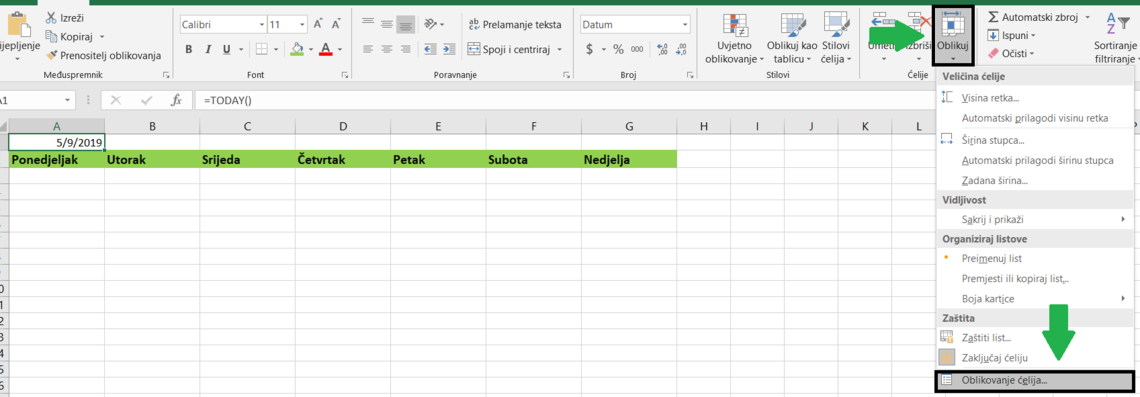Apply currency format with dollar icon

point(590,49)
